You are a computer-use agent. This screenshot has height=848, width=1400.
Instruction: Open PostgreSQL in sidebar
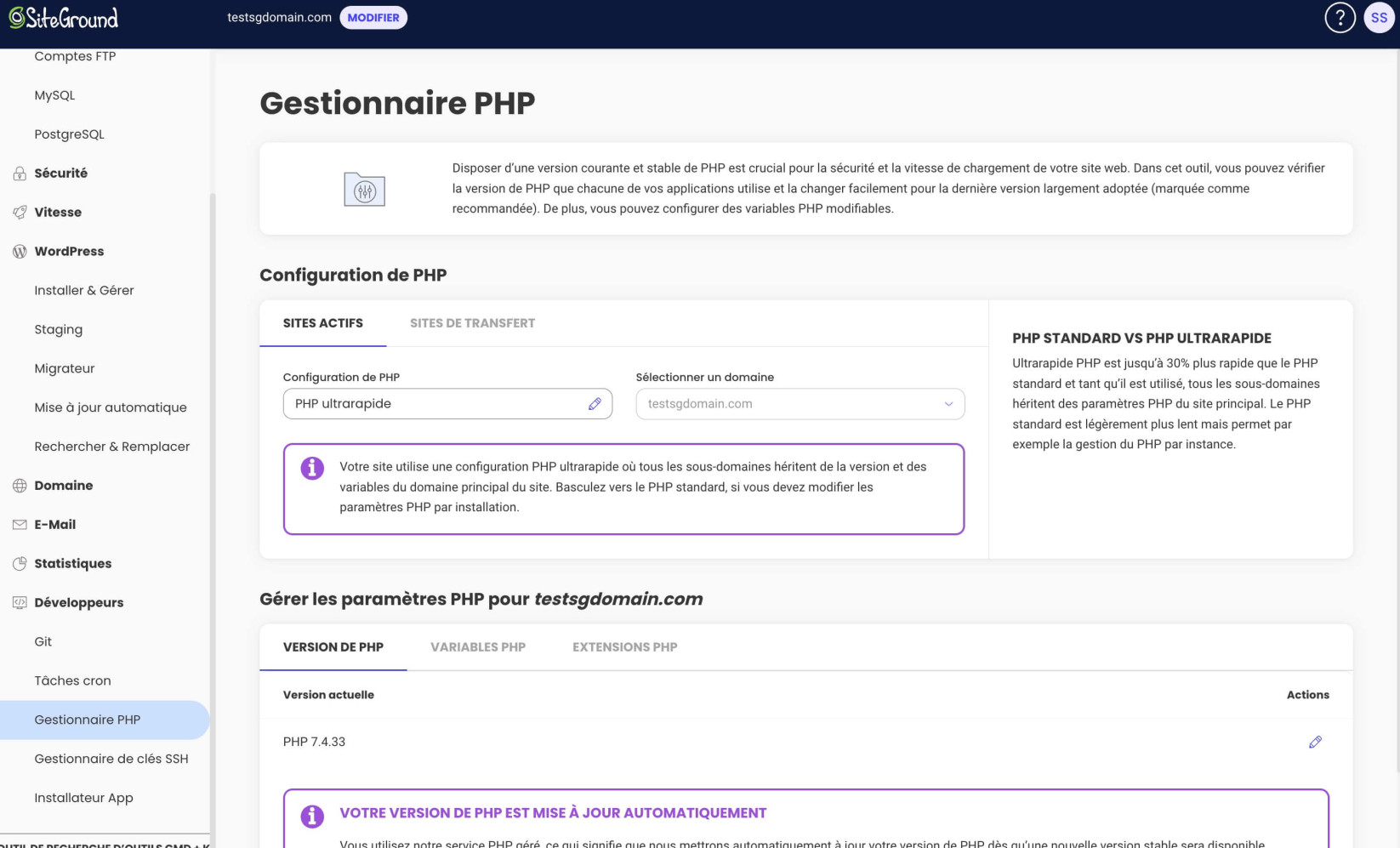point(69,134)
